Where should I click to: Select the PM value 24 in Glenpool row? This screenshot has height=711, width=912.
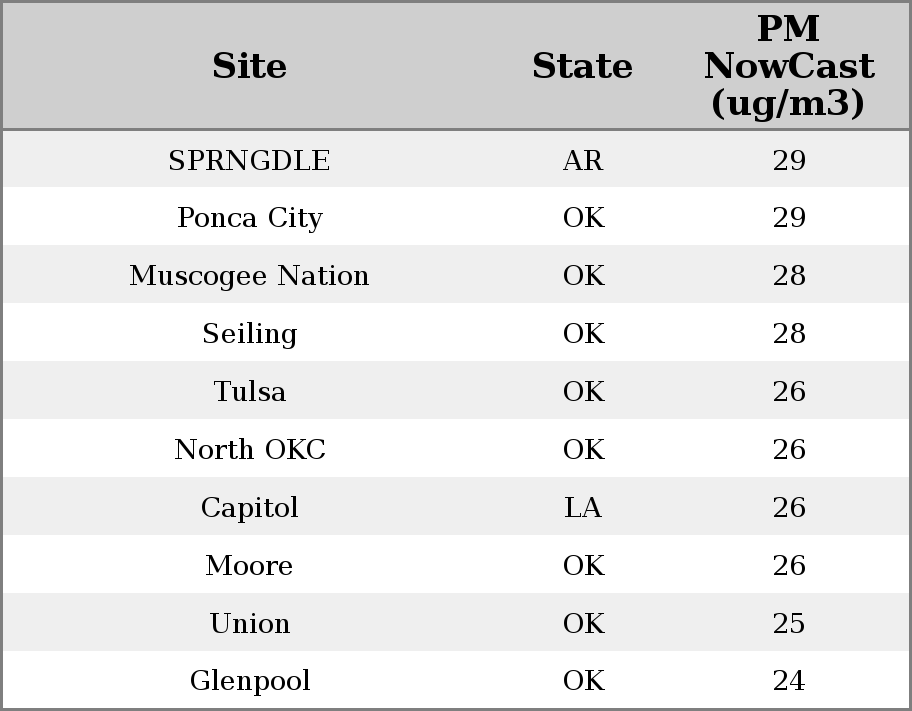[x=789, y=681]
